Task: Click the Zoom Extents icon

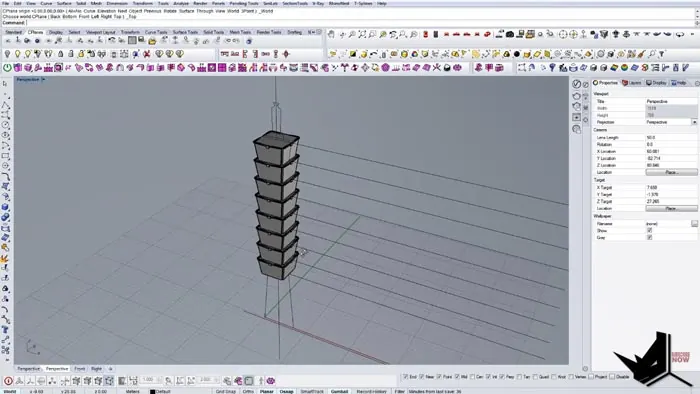Action: [x=362, y=34]
